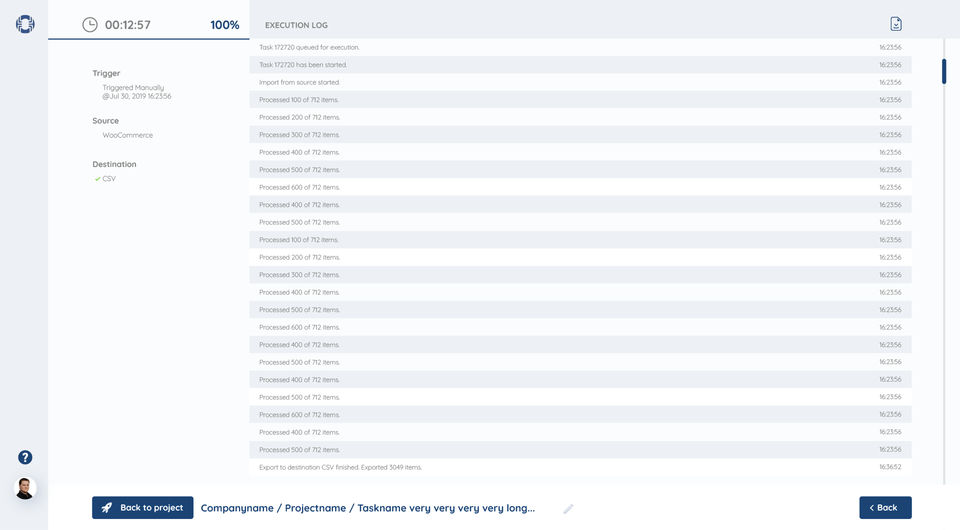This screenshot has width=960, height=530.
Task: Click the Trigger section label
Action: click(x=106, y=73)
